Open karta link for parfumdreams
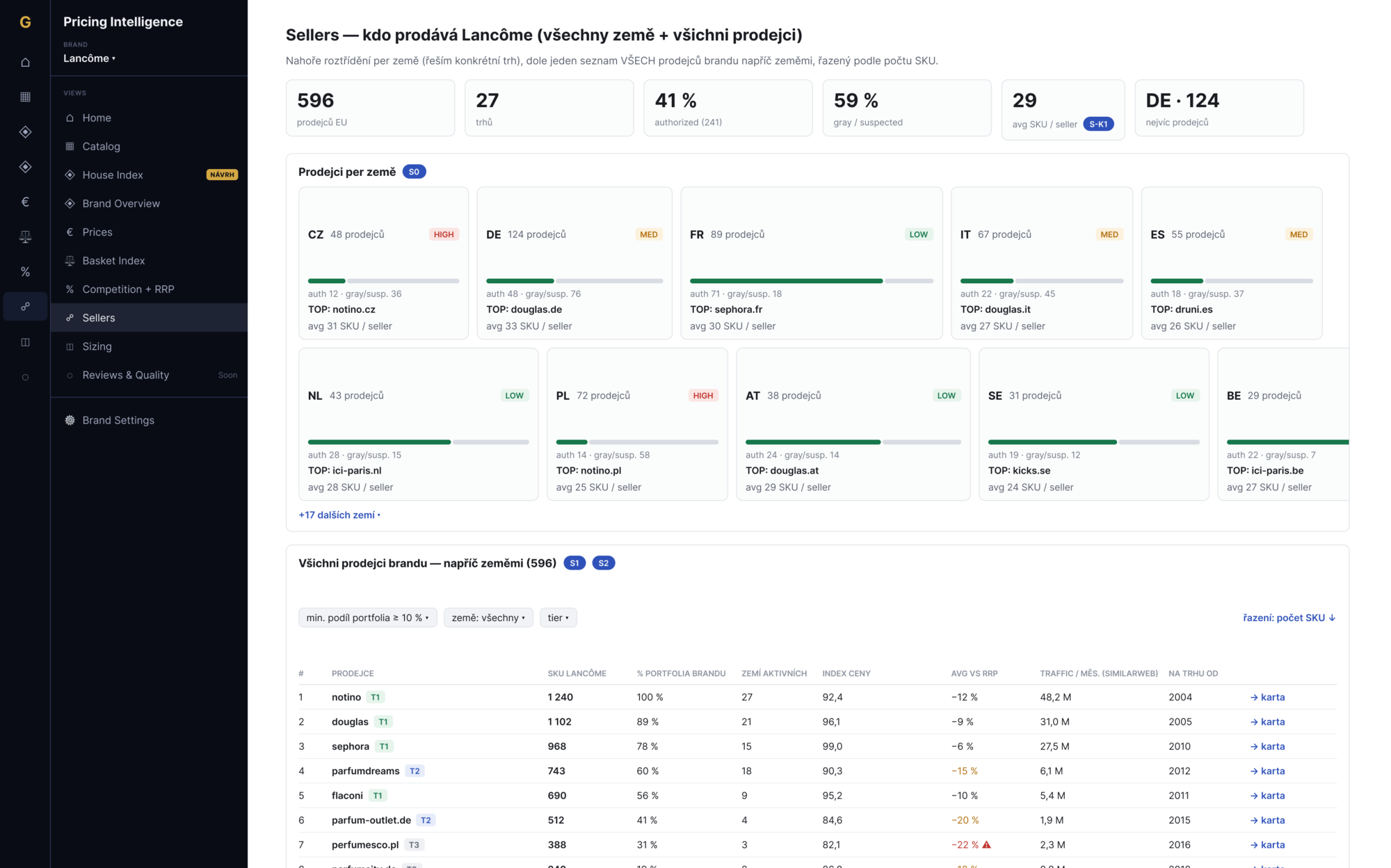 [x=1267, y=771]
